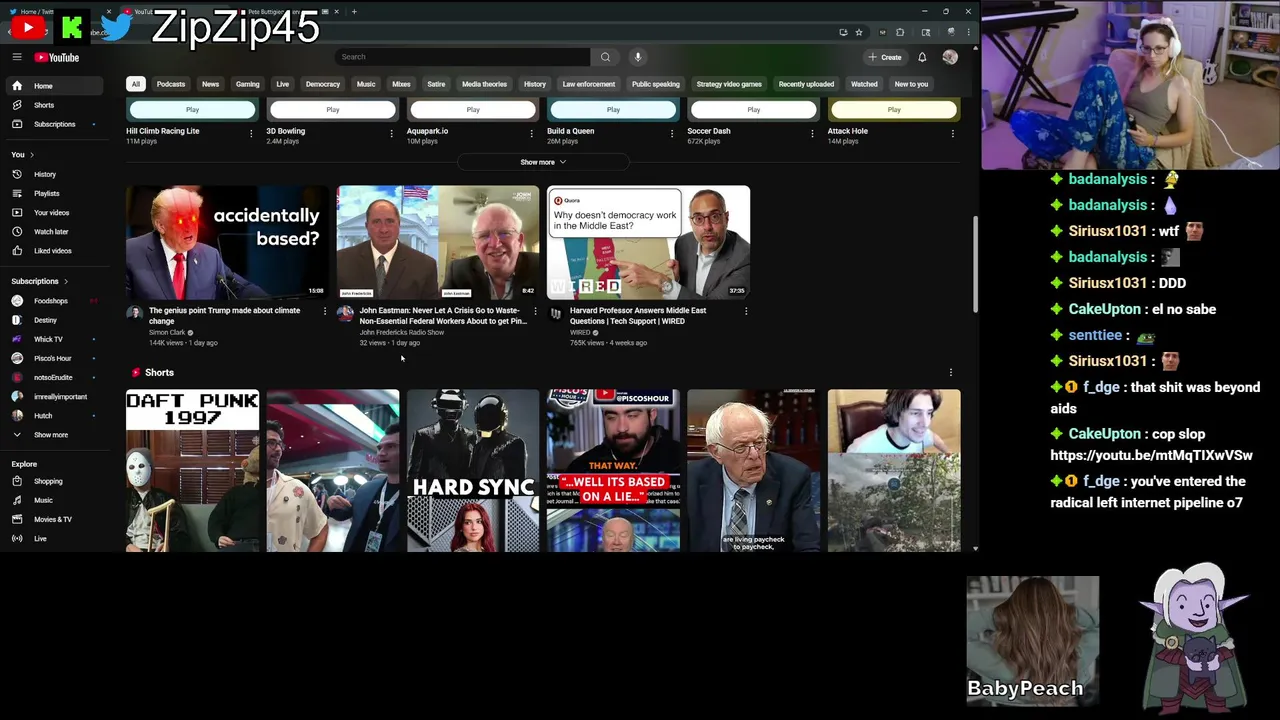Select the Podcasts filter chip

coord(171,84)
